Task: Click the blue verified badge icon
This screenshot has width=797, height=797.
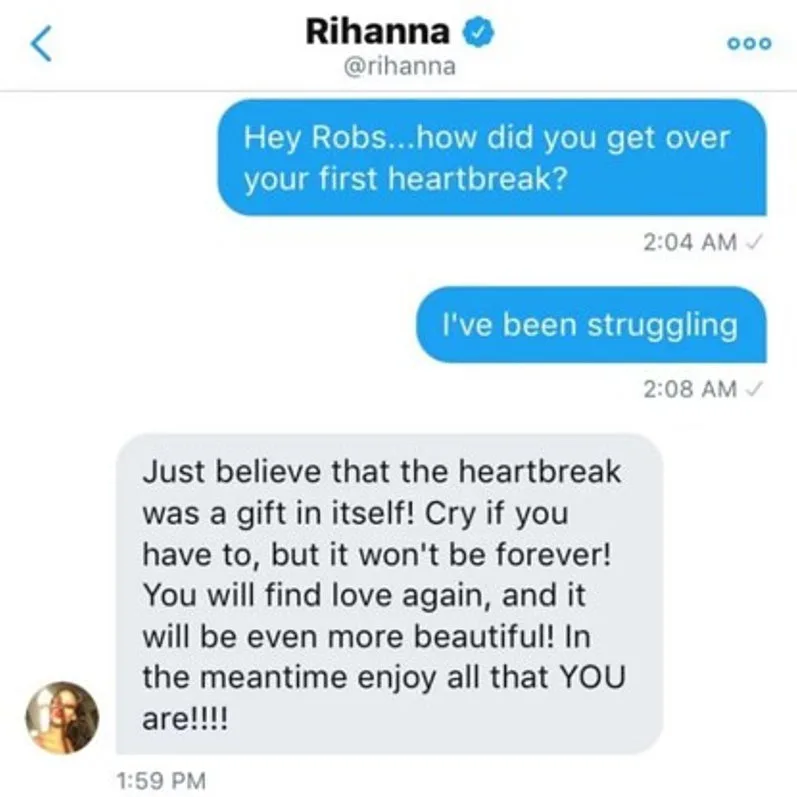Action: click(x=478, y=32)
